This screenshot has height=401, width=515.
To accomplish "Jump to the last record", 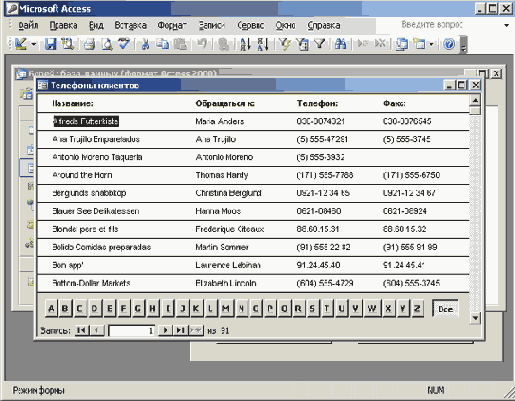I will point(180,330).
